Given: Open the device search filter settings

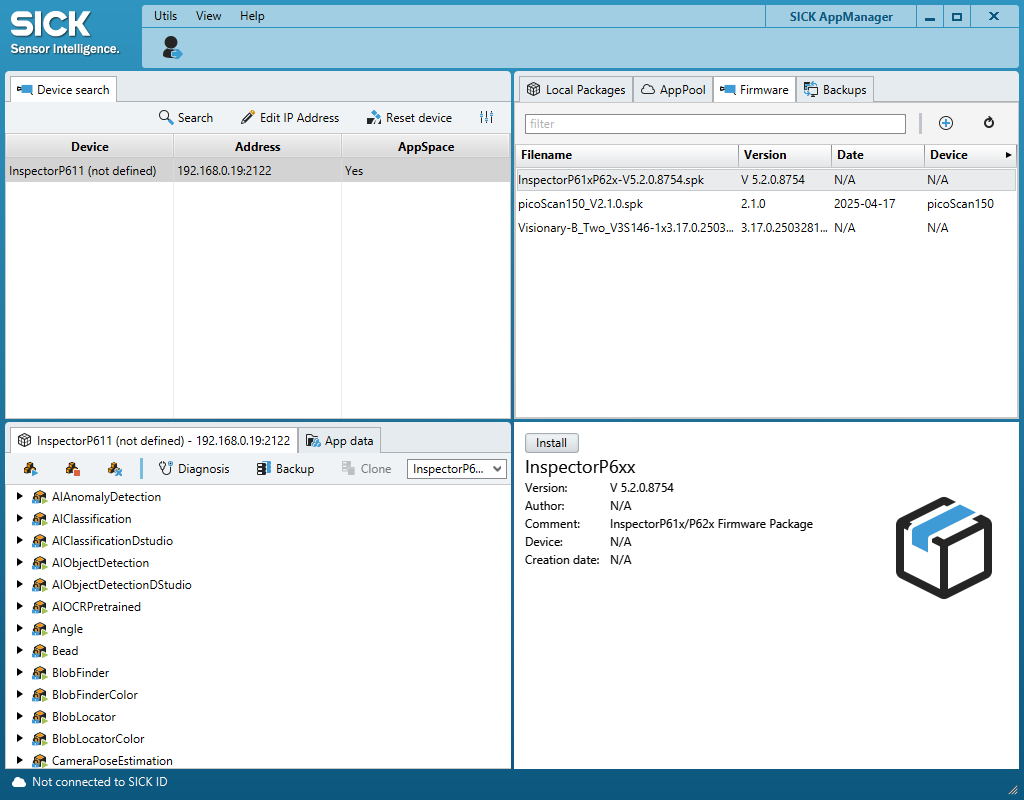Looking at the screenshot, I should [x=487, y=117].
